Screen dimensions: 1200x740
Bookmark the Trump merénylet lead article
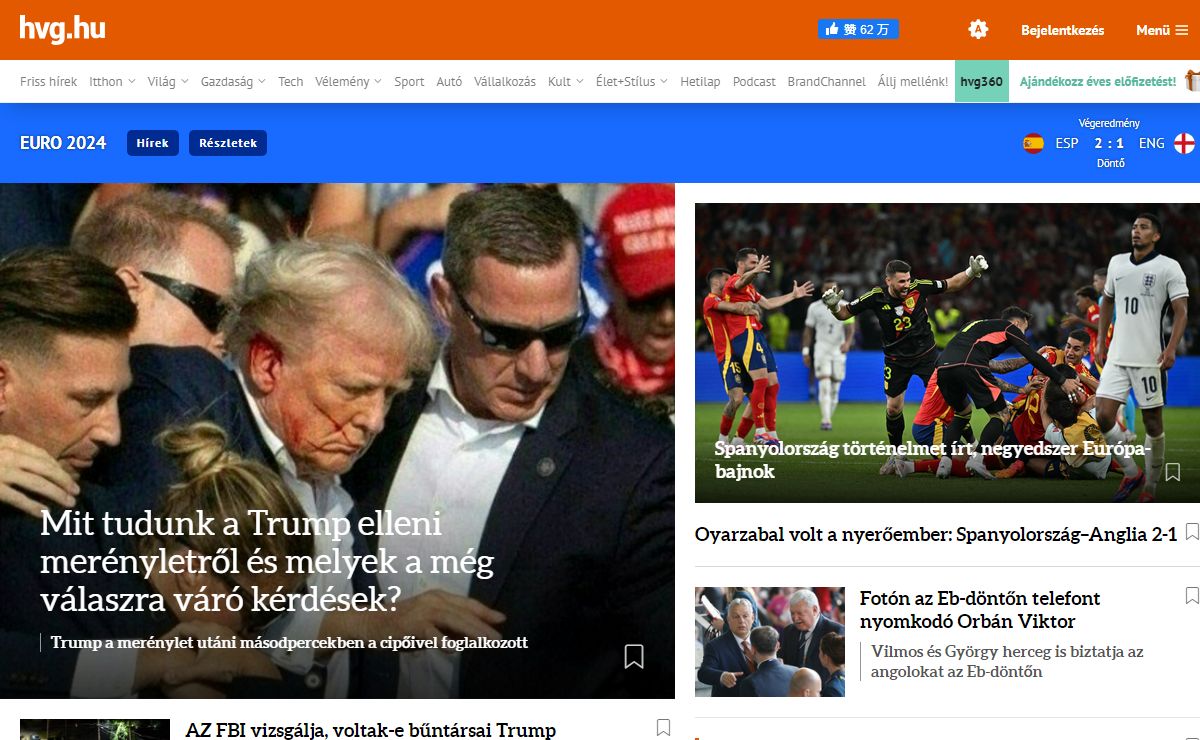[634, 656]
